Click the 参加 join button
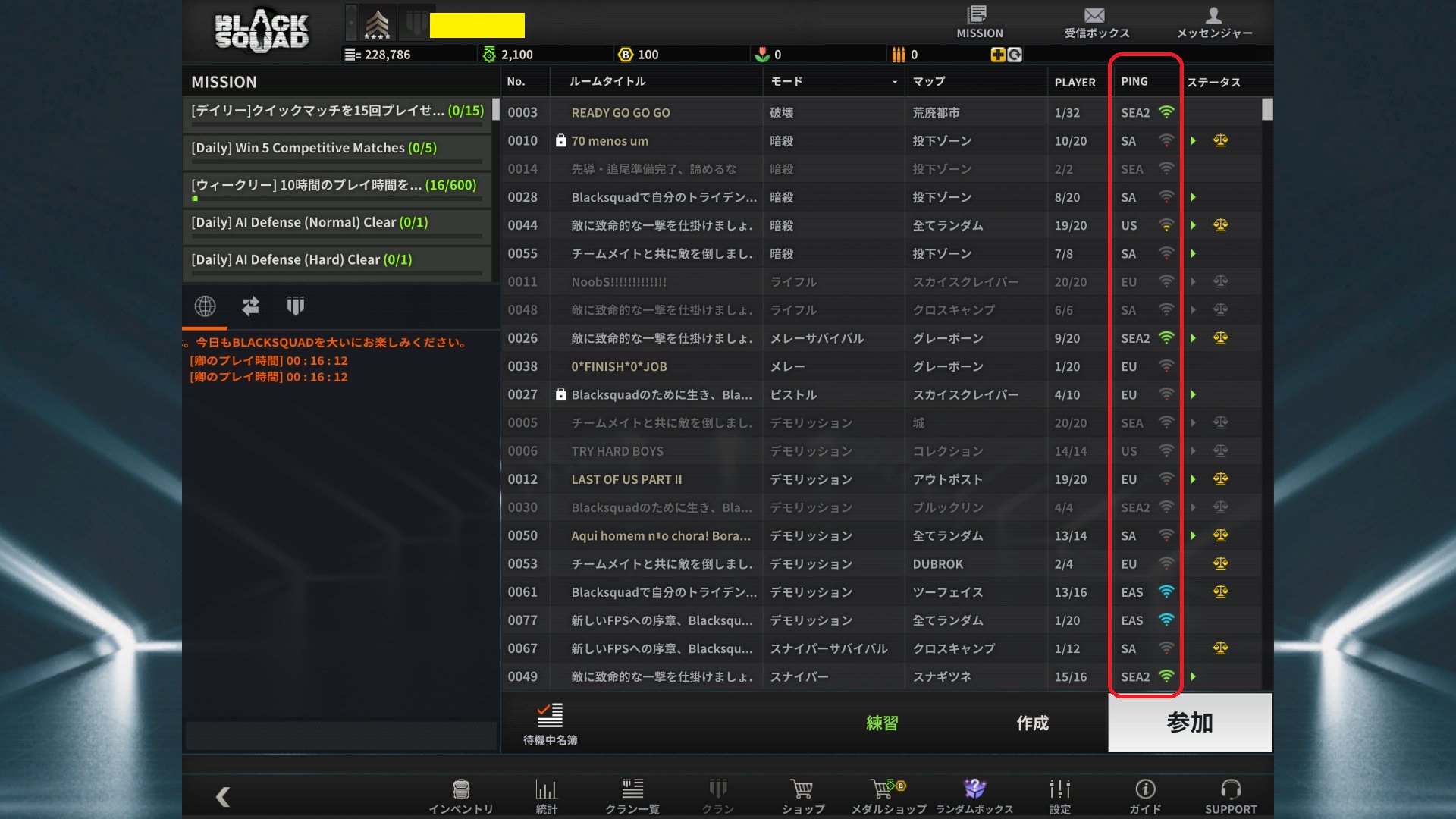This screenshot has width=1456, height=819. (1190, 723)
